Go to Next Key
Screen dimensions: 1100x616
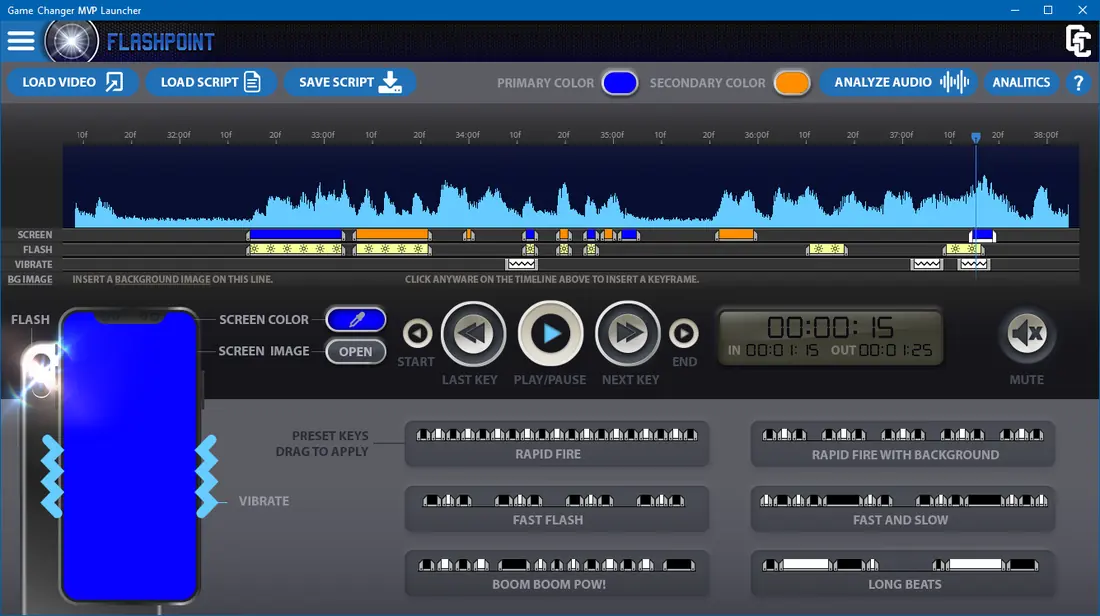[x=627, y=334]
